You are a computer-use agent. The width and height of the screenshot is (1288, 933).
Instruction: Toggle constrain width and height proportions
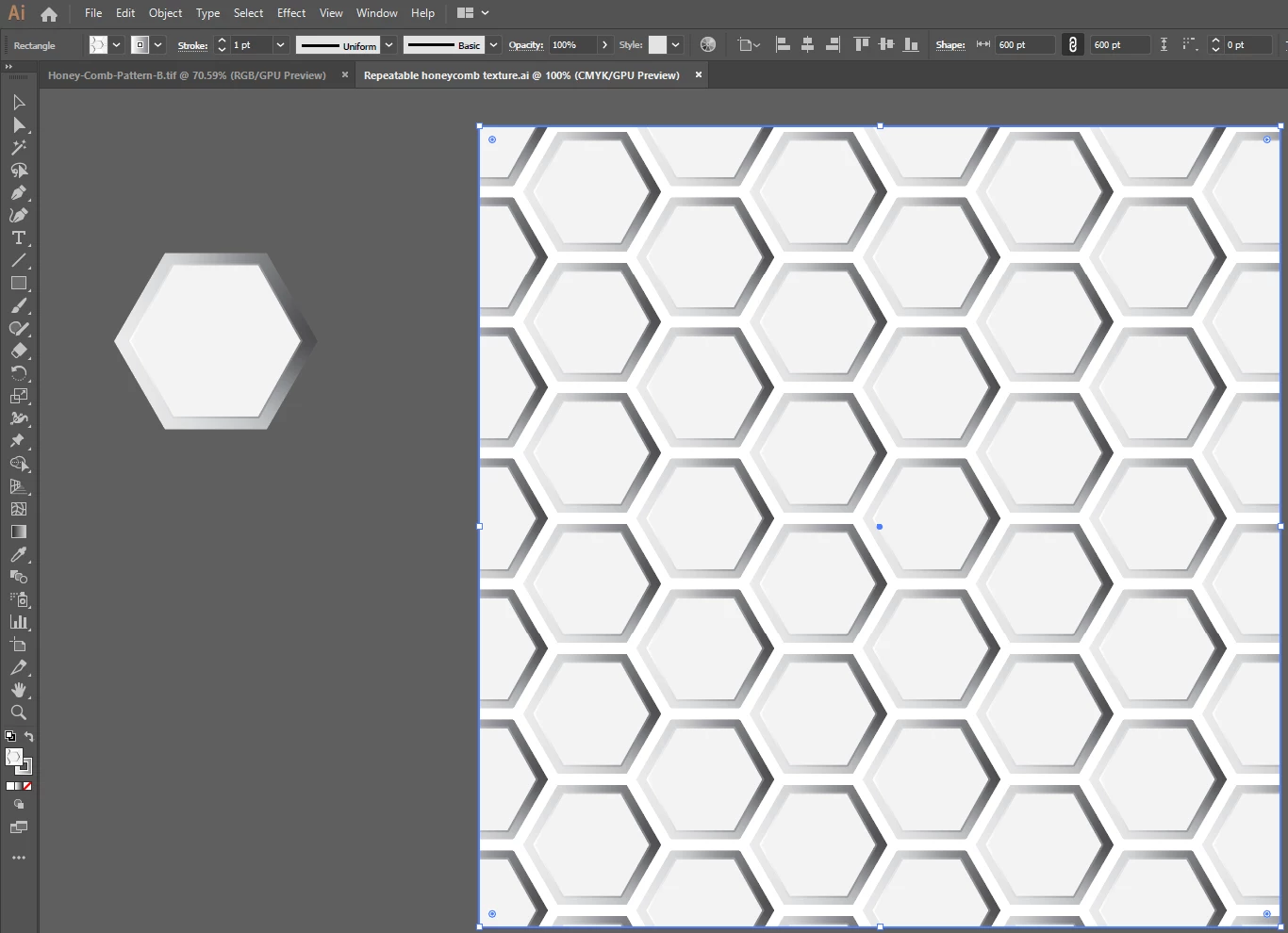point(1073,44)
